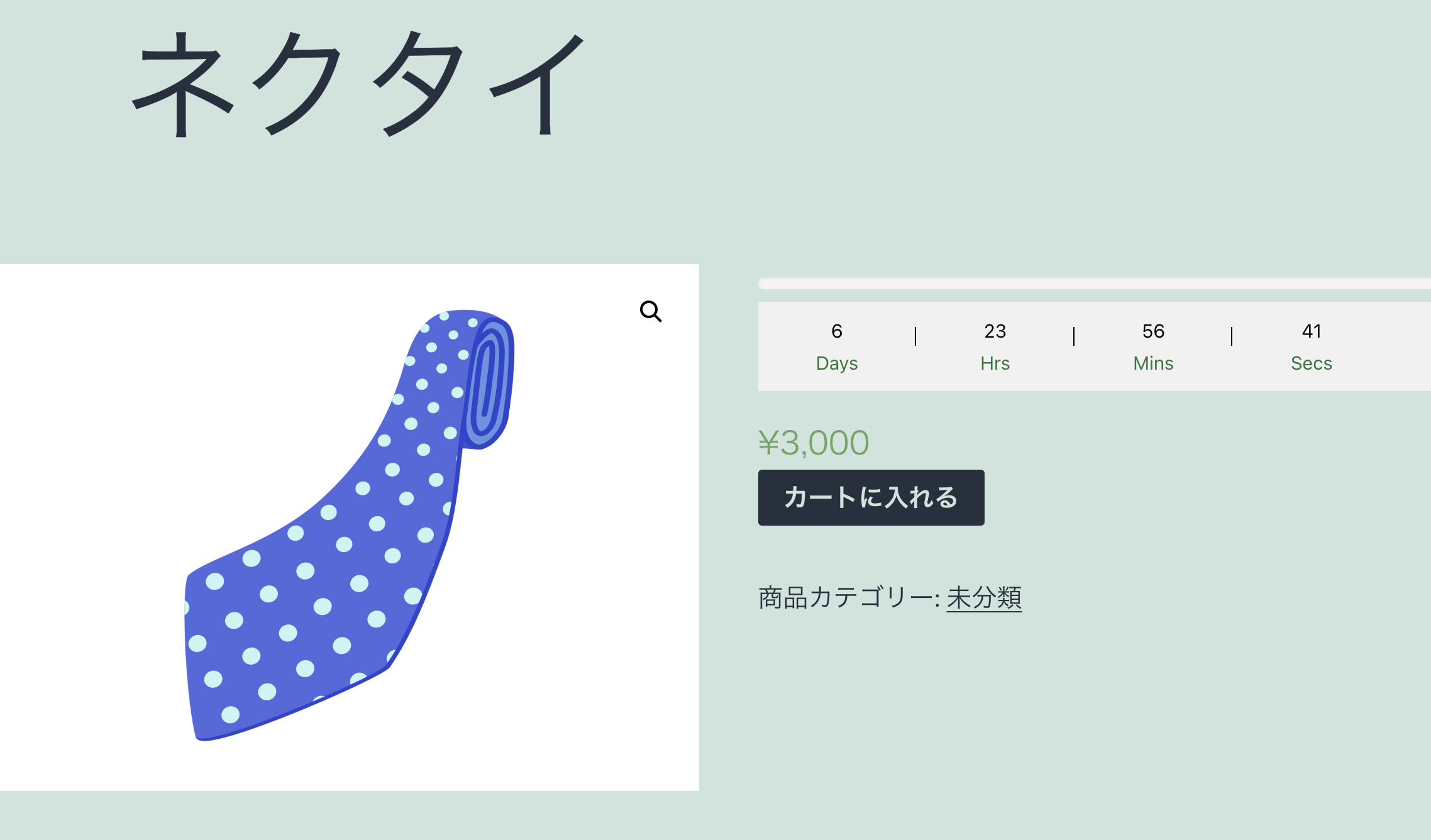The image size is (1431, 840).
Task: Click the separator between Hrs and Mins
Action: (1074, 336)
